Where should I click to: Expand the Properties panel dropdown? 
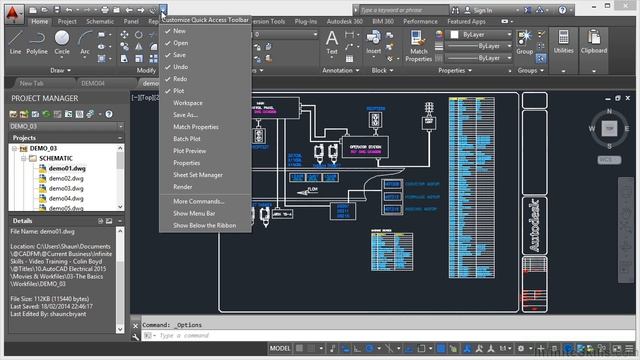pos(455,70)
